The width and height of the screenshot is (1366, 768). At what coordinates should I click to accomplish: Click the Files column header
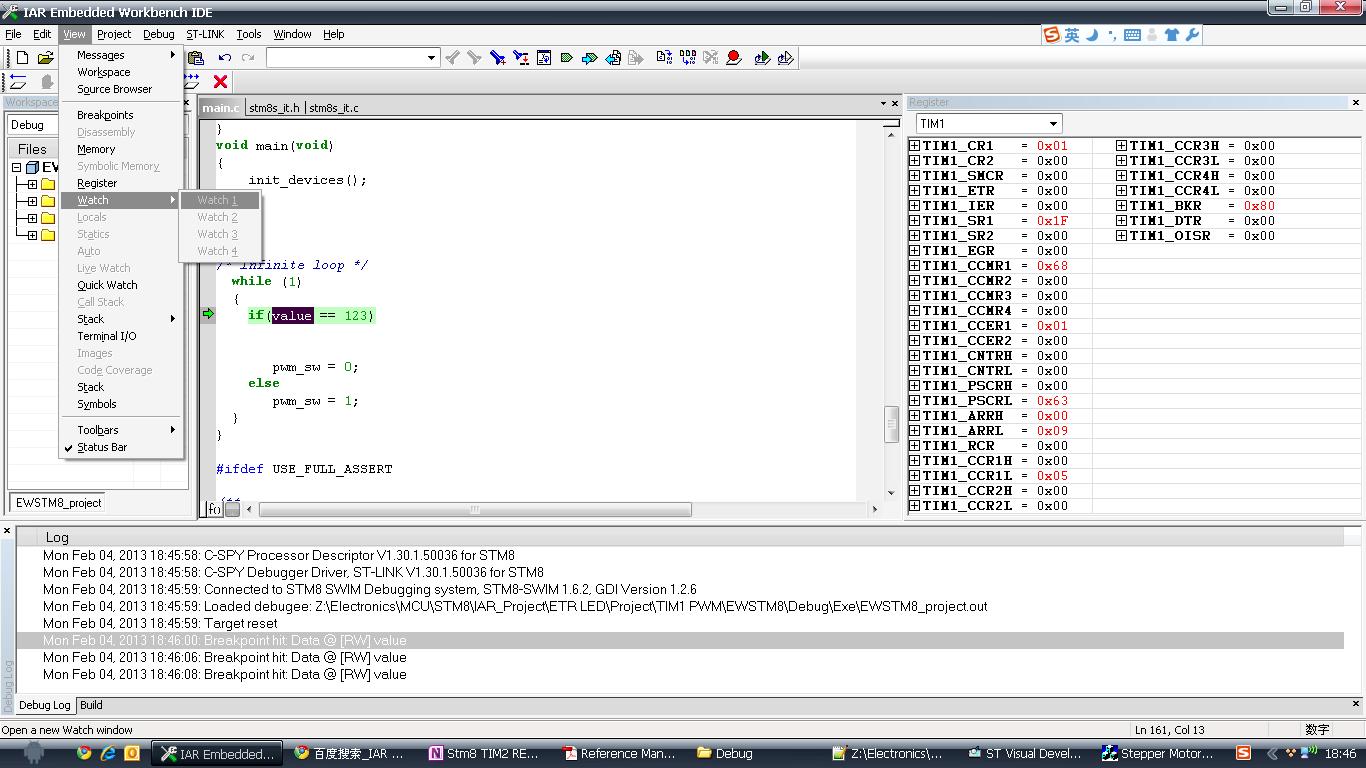point(32,149)
